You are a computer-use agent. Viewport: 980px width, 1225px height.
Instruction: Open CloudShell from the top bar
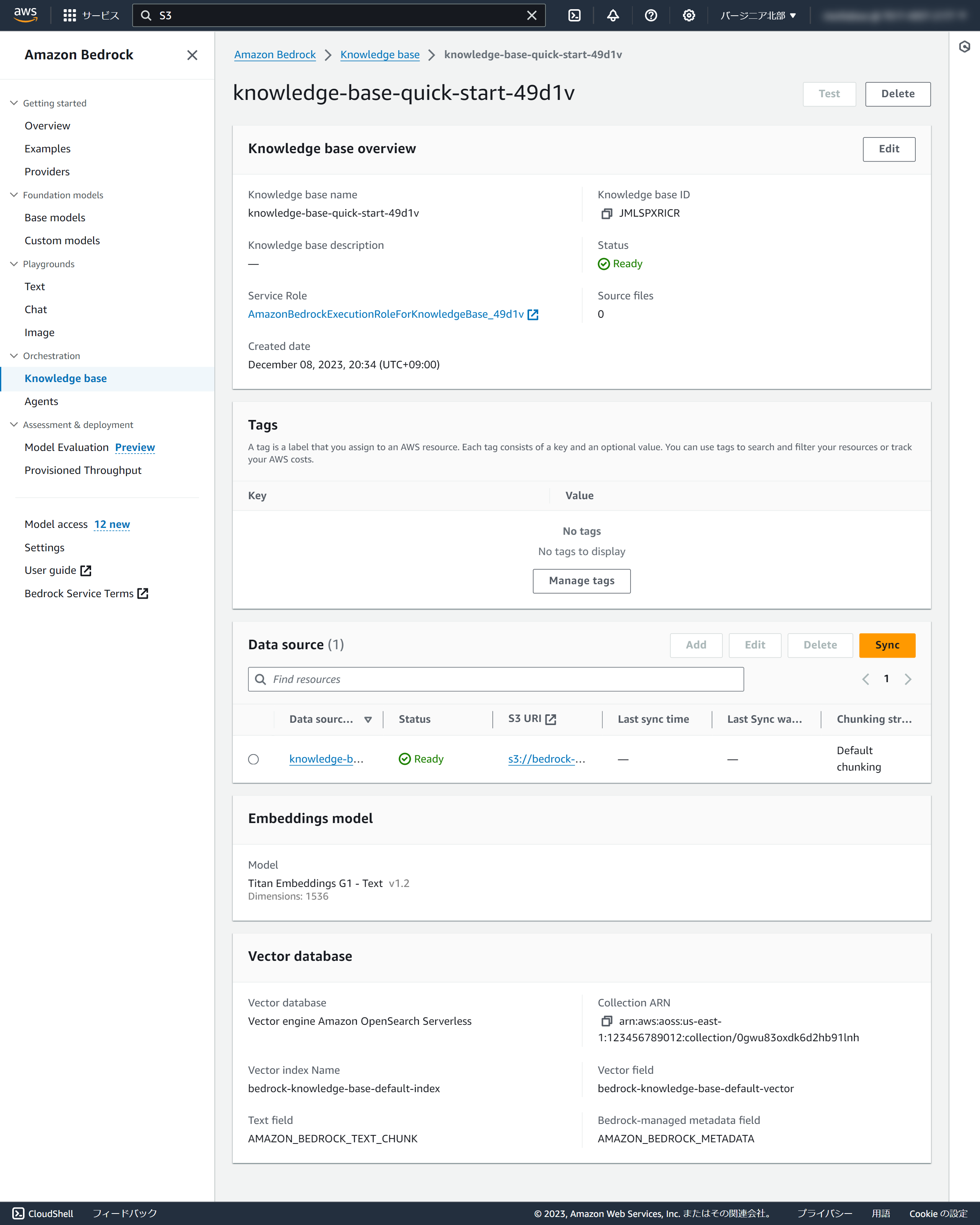574,15
